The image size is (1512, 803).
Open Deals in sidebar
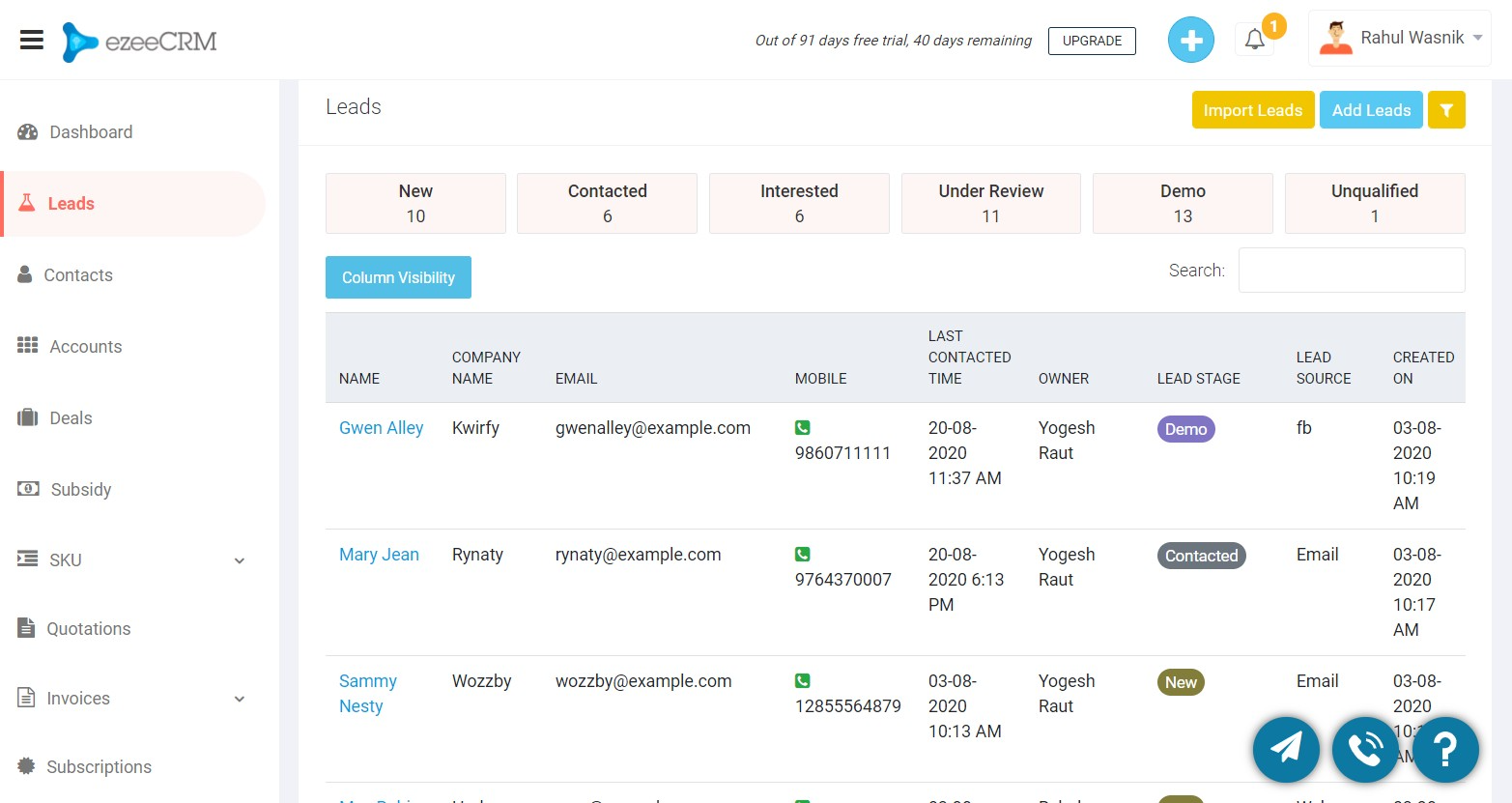click(x=71, y=418)
